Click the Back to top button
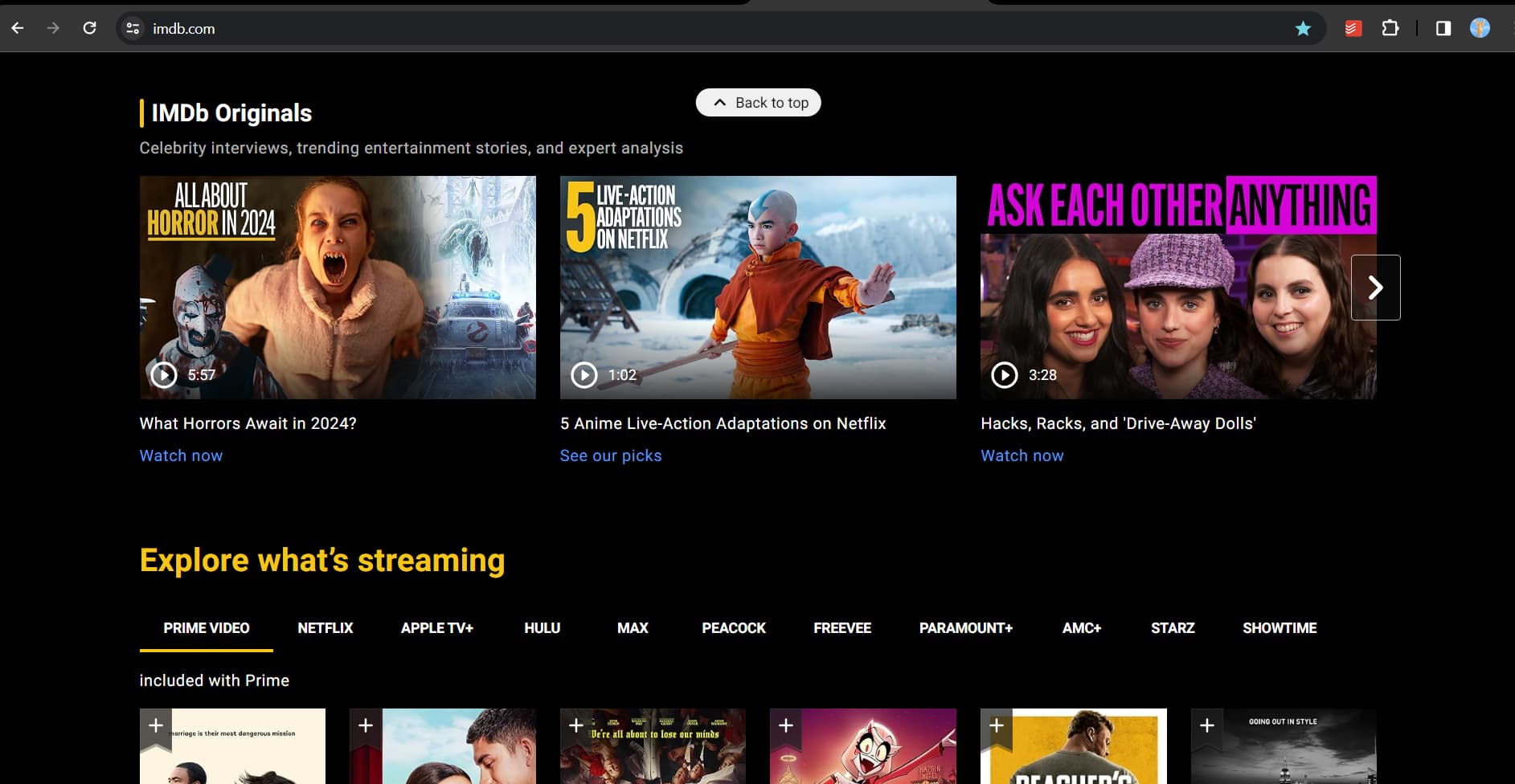1515x784 pixels. [758, 103]
